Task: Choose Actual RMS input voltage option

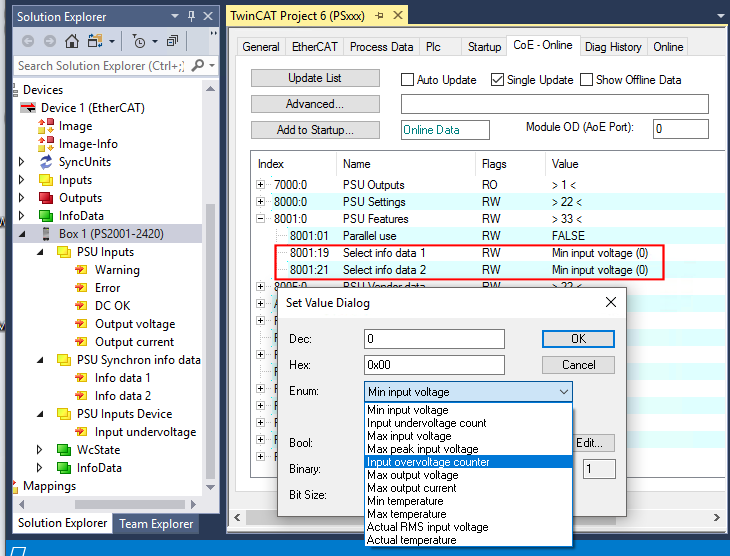Action: tap(468, 527)
